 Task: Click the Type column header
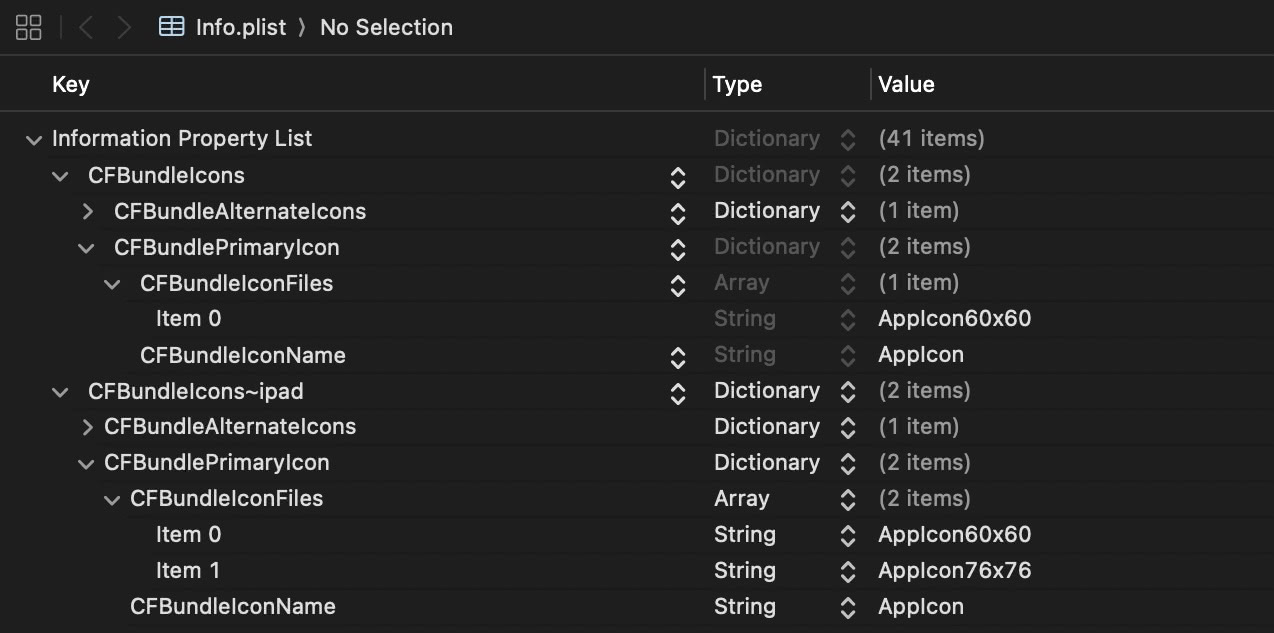pos(738,85)
